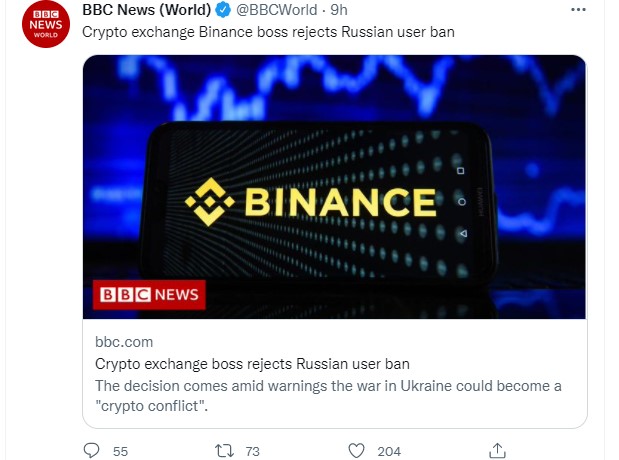The image size is (619, 460).
Task: Click the 9h tweet timestamp
Action: (x=339, y=10)
